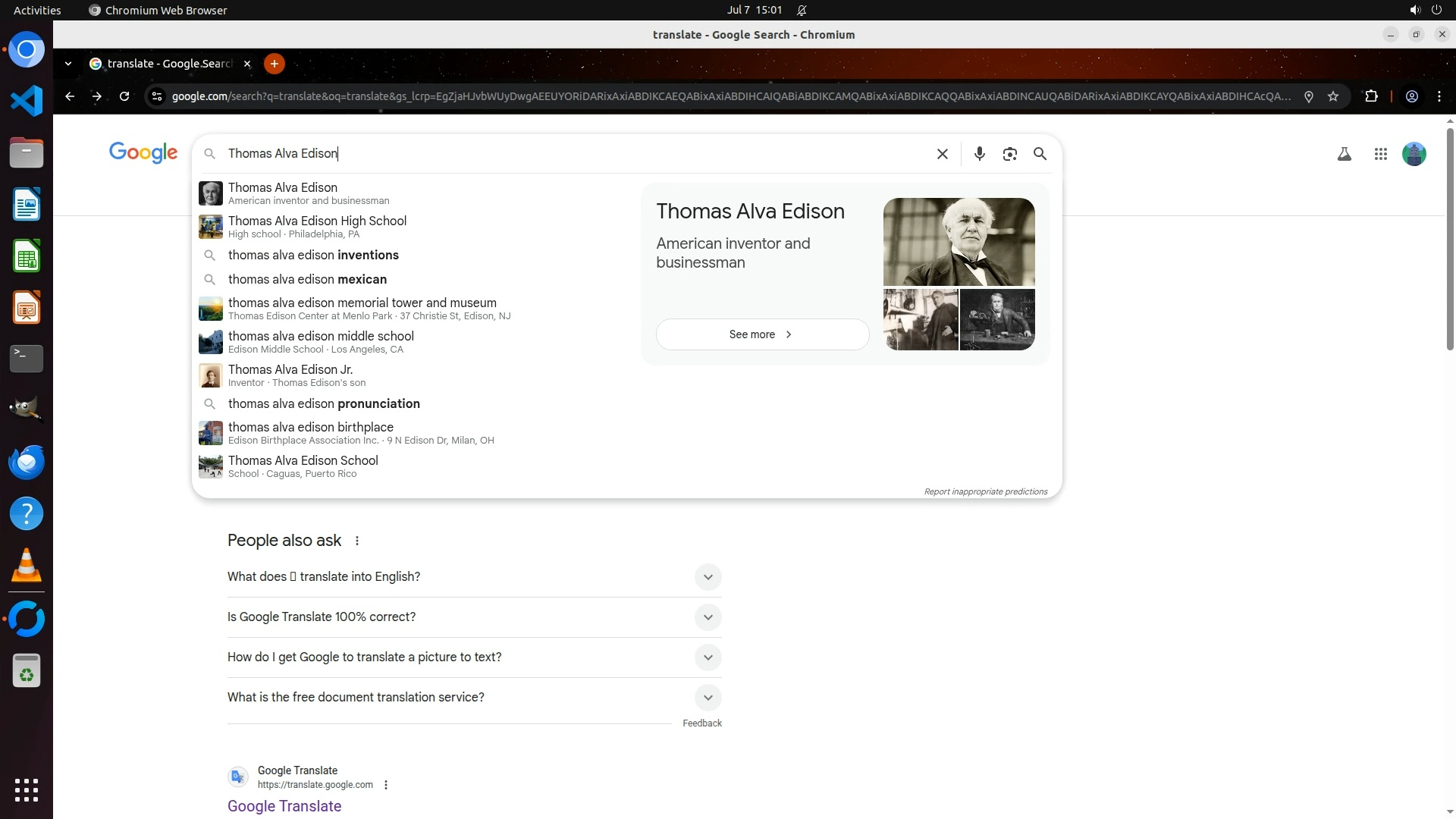Image resolution: width=1456 pixels, height=819 pixels.
Task: Choose "Thomas Alva Edison Jr." suggestion
Action: pyautogui.click(x=290, y=370)
